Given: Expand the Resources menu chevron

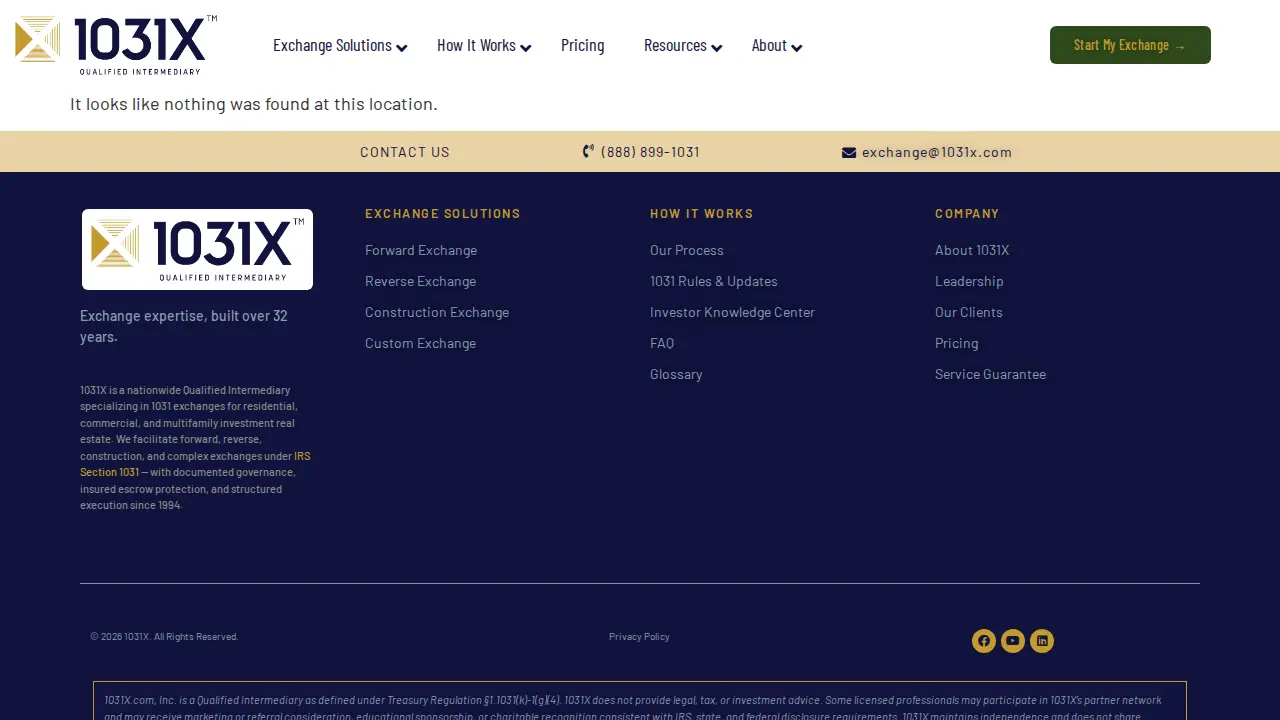Looking at the screenshot, I should [x=717, y=47].
